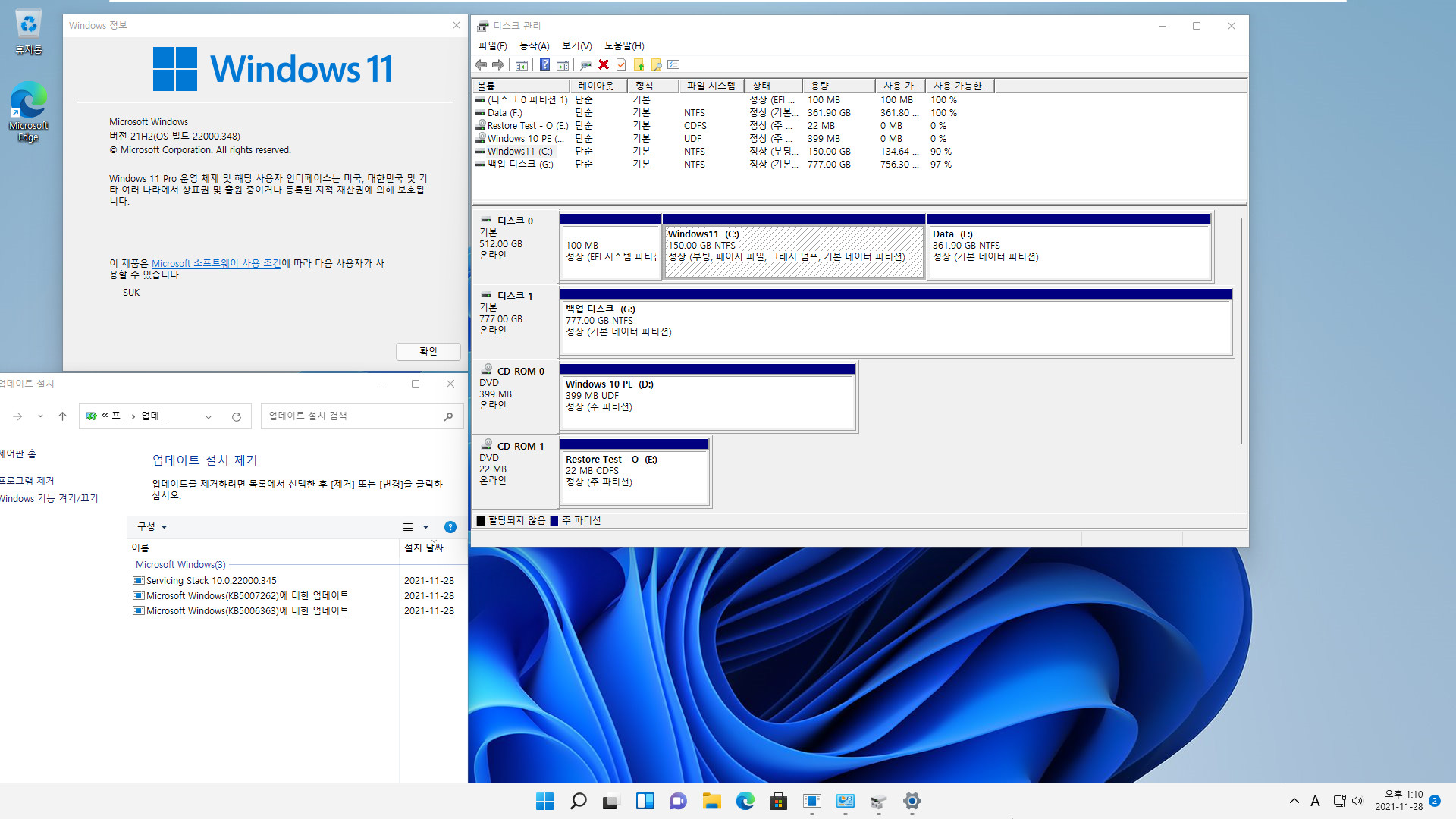Click the folder with green arrow icon
1456x819 pixels.
639,65
